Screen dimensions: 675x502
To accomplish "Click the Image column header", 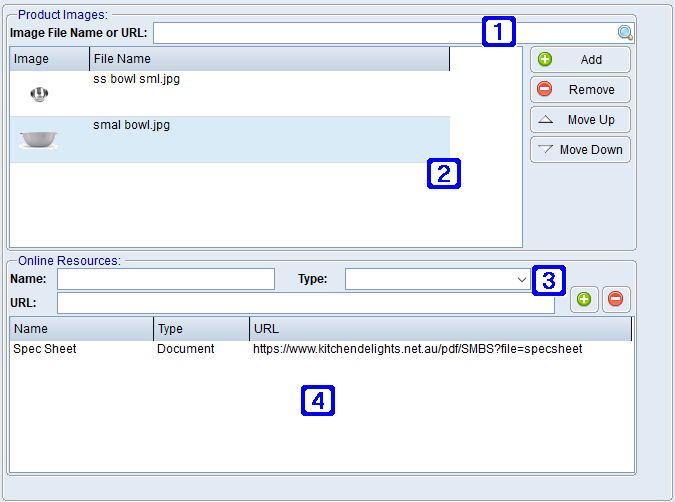I will coord(49,59).
